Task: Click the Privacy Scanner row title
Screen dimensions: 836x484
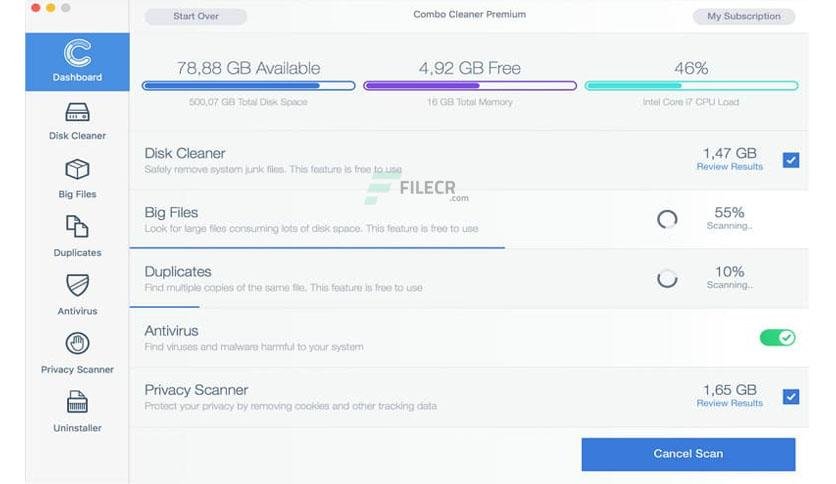Action: coord(196,390)
